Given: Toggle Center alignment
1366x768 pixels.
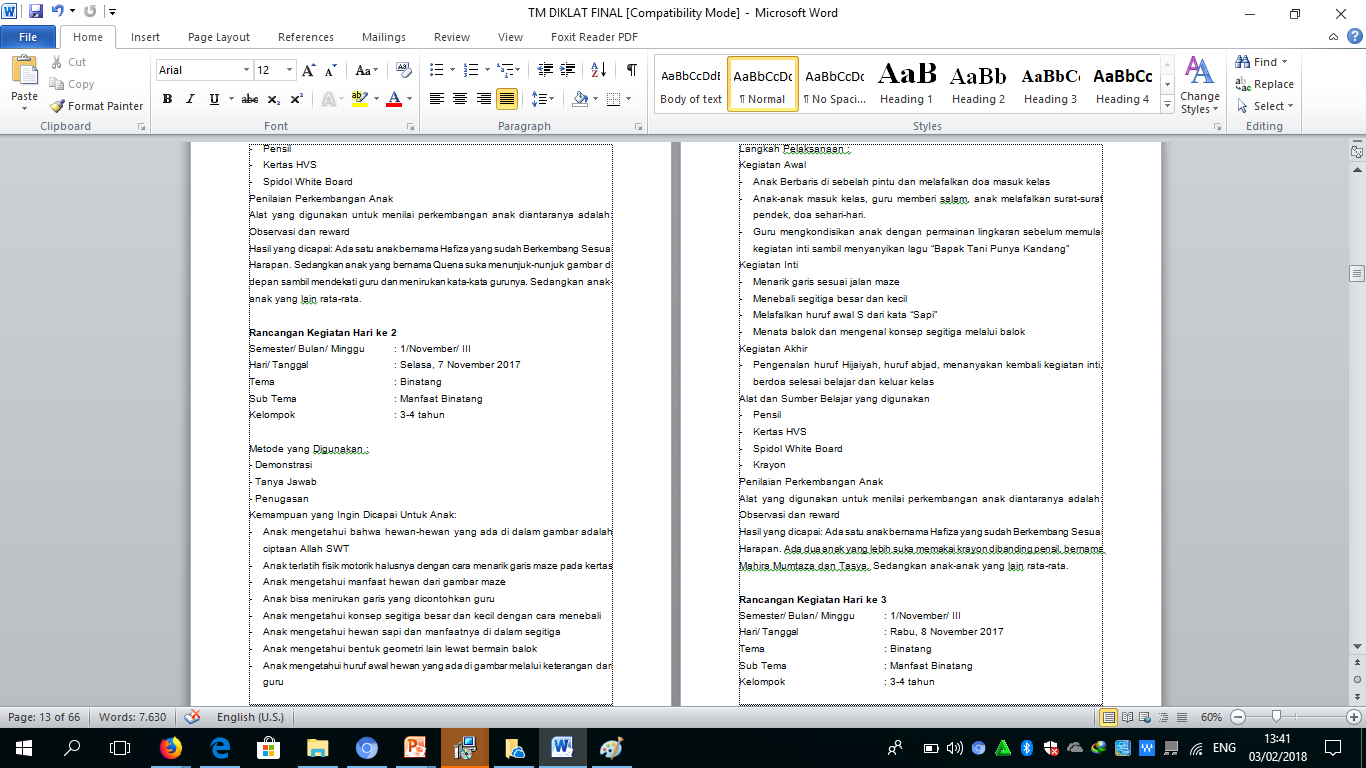Looking at the screenshot, I should (x=460, y=99).
